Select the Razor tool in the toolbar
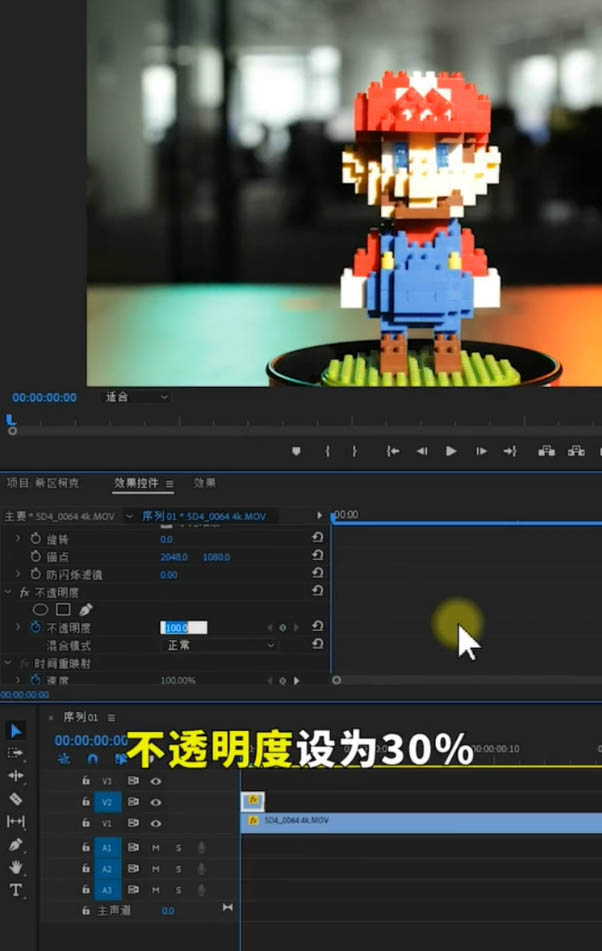Screen dimensions: 602x951 [15, 798]
